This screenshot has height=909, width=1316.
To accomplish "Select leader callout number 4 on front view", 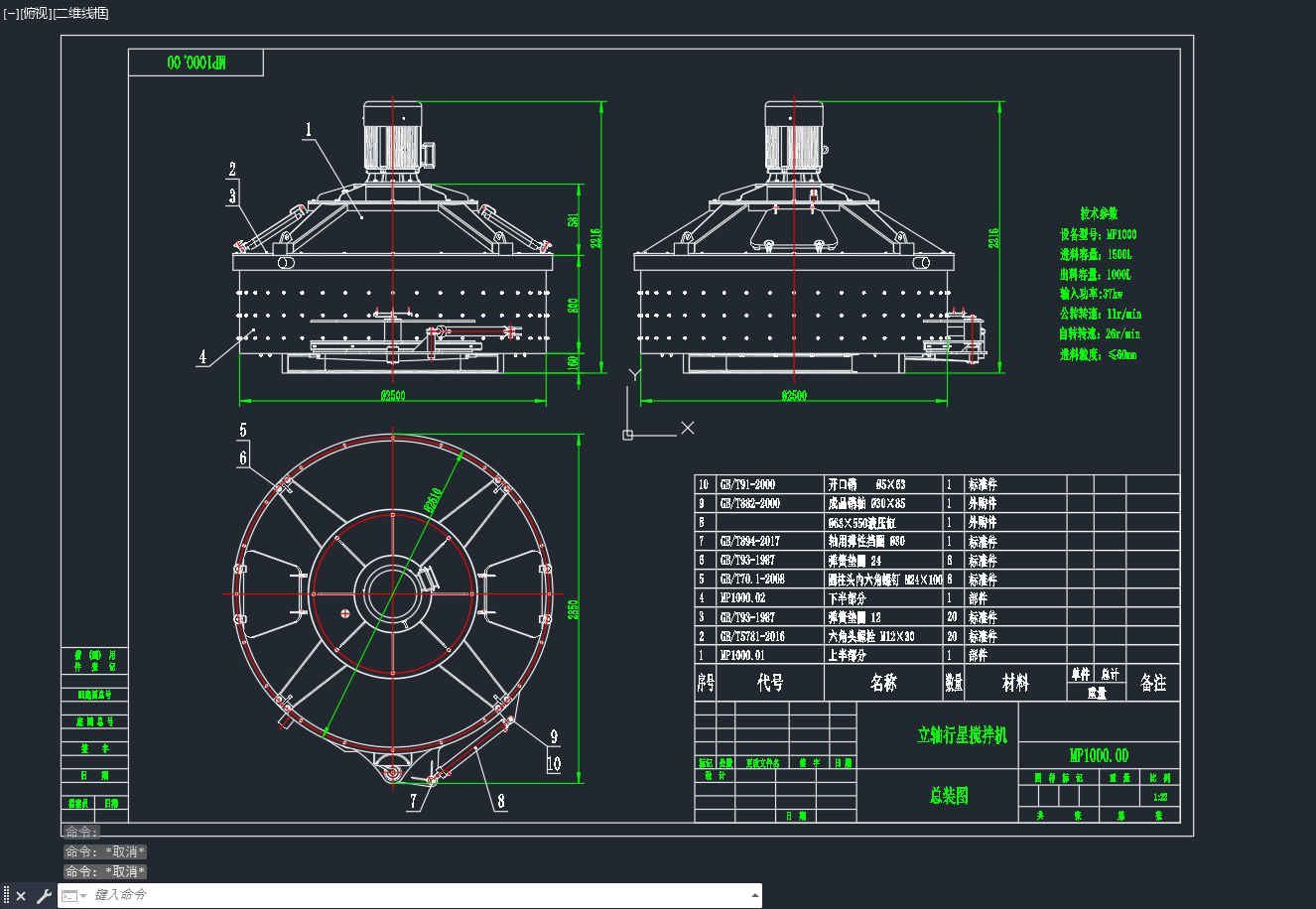I will click(203, 356).
